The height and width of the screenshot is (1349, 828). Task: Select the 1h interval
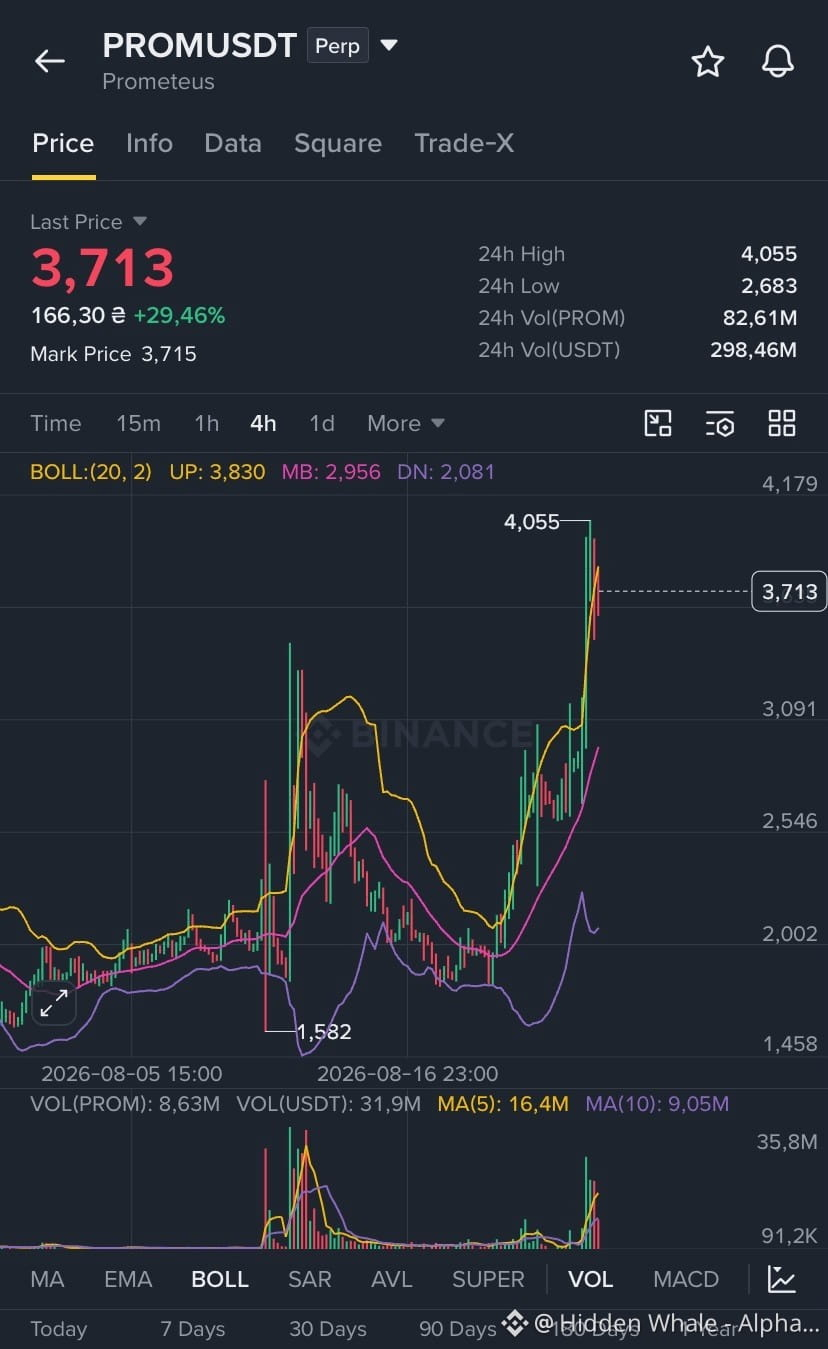click(x=206, y=423)
